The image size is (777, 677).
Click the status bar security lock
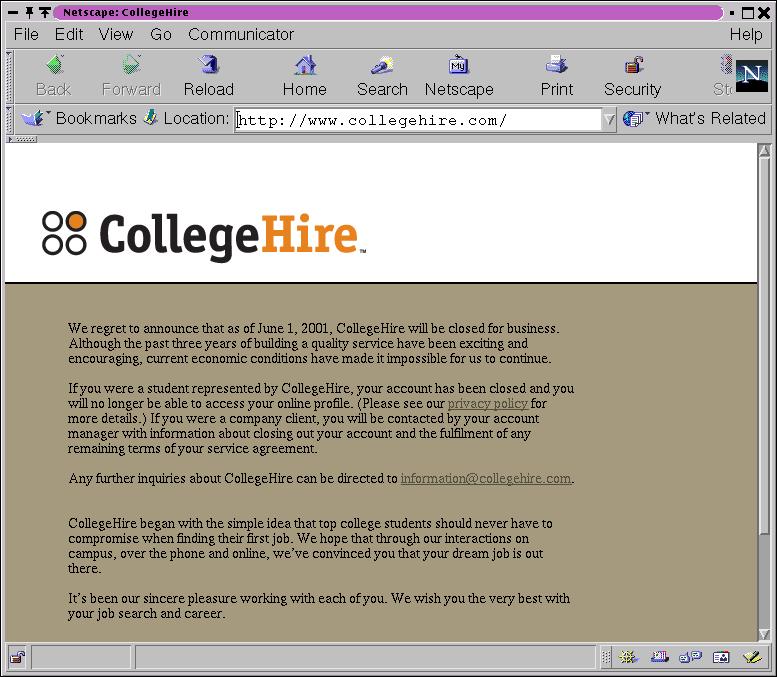(17, 658)
